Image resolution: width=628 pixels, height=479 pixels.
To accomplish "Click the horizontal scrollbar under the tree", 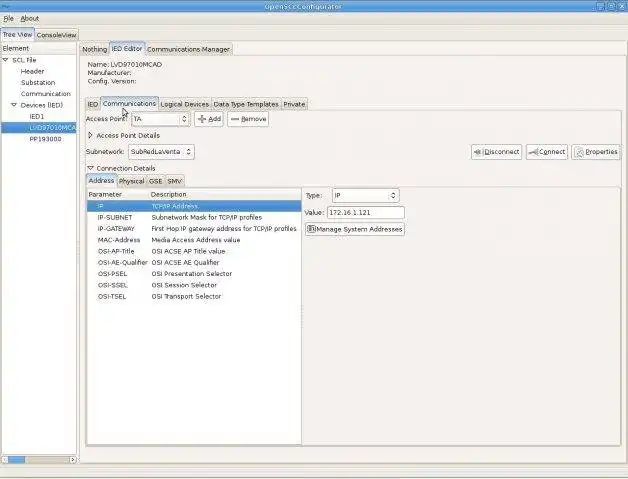I will click(x=39, y=459).
